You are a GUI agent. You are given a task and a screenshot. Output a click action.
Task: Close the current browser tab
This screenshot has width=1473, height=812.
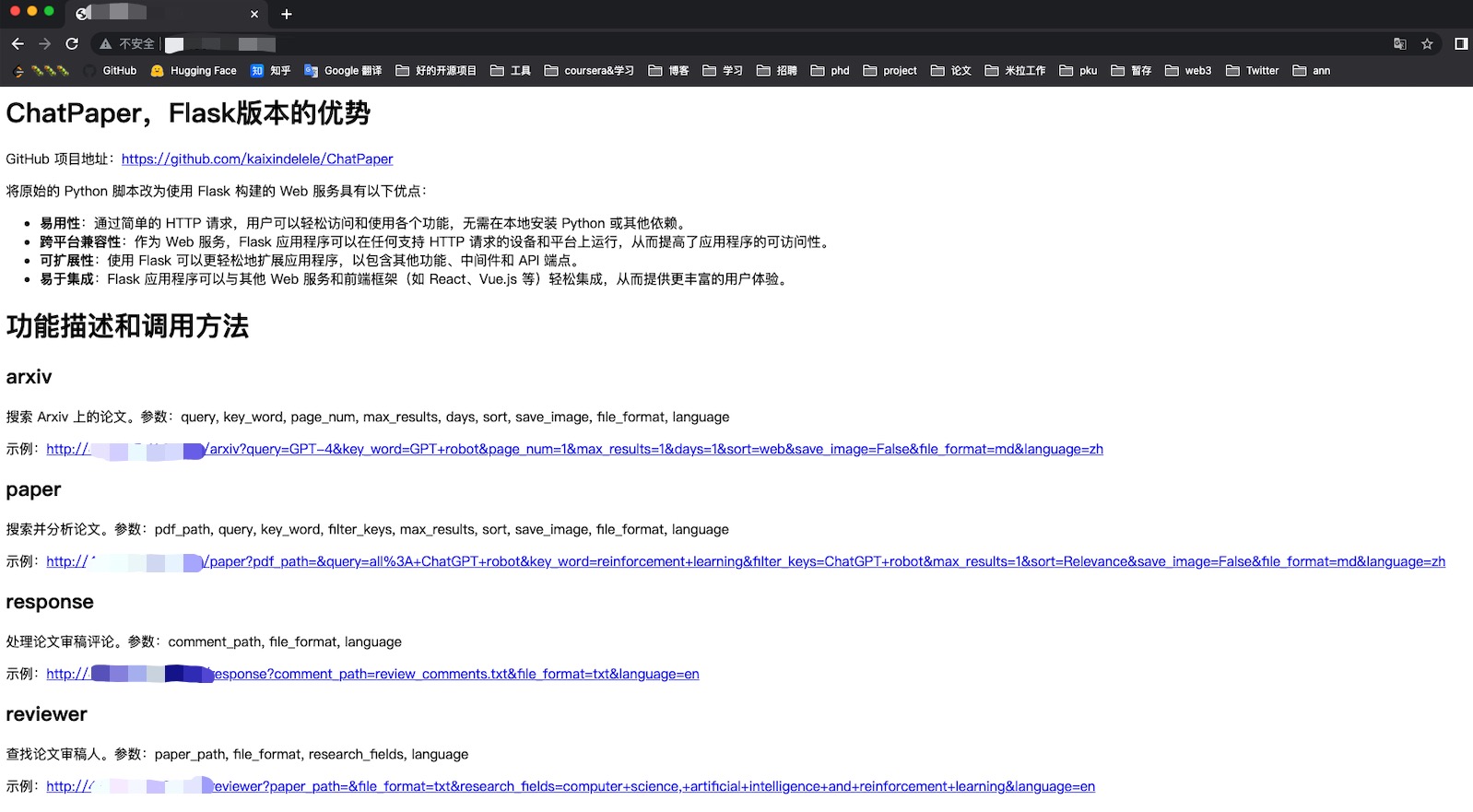[254, 14]
